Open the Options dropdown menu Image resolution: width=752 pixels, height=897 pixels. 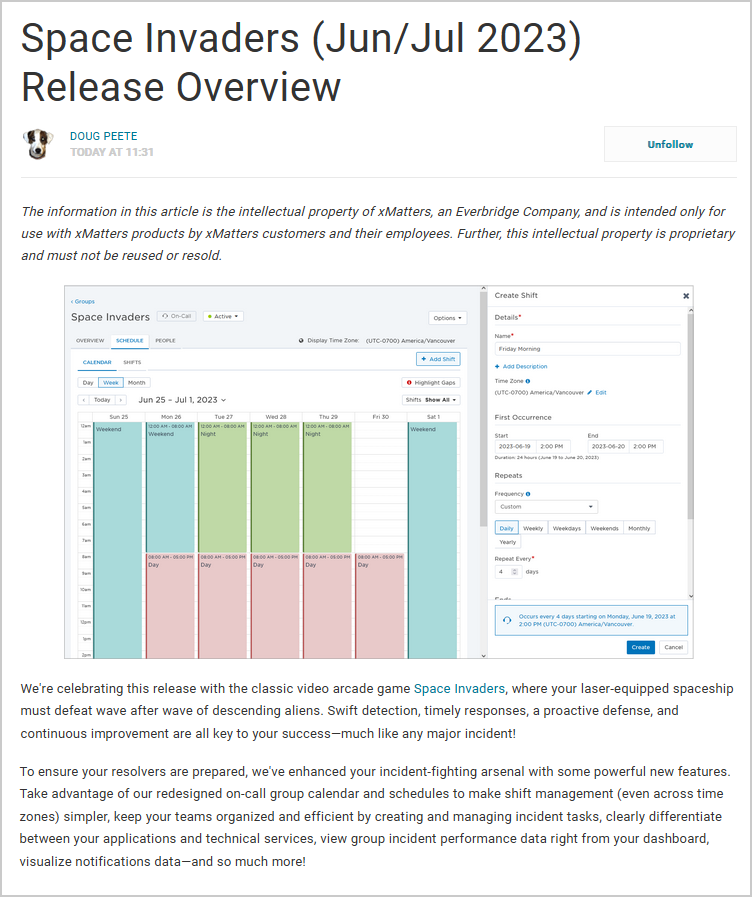447,318
